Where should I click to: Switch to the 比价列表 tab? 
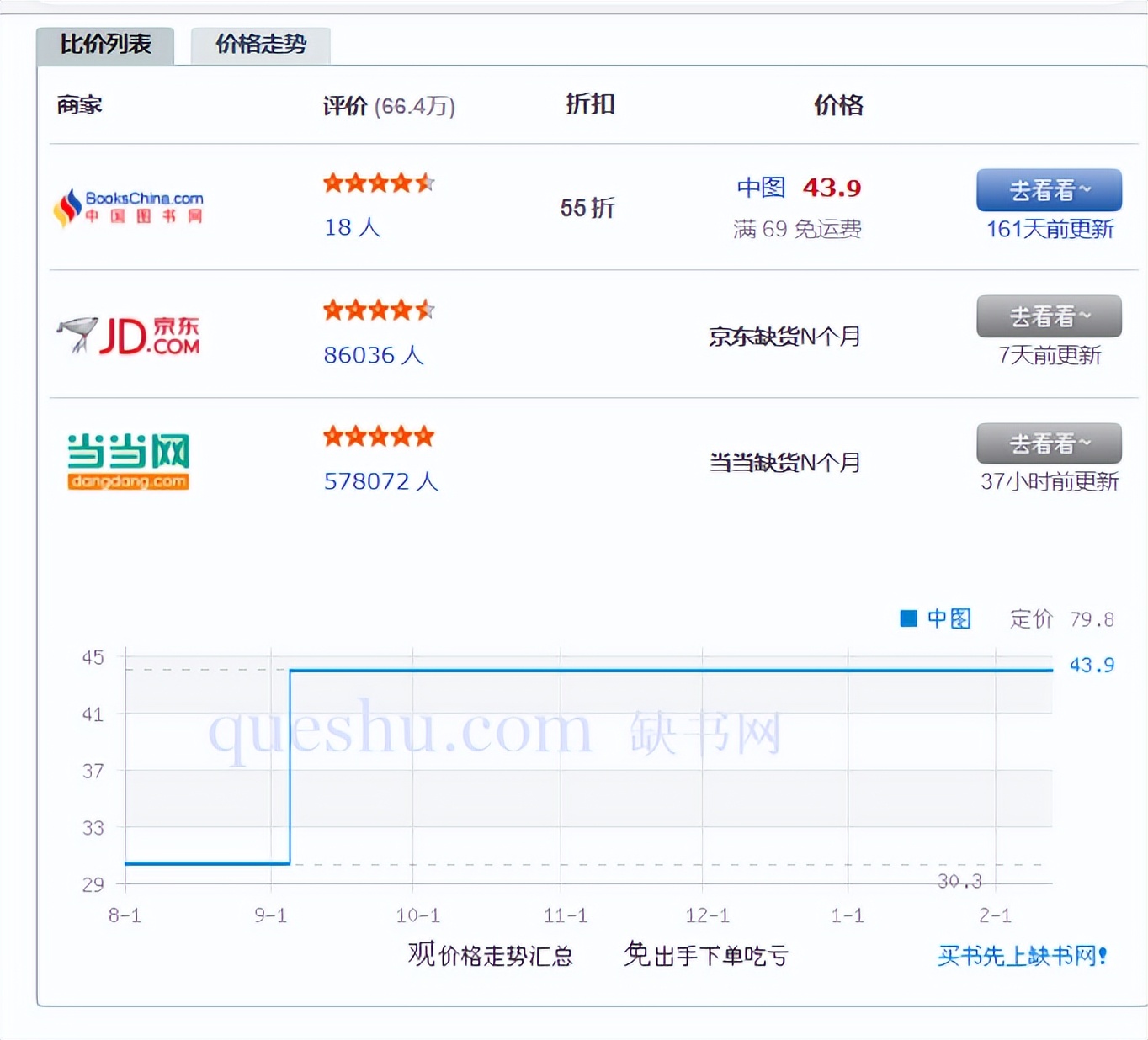click(x=104, y=45)
